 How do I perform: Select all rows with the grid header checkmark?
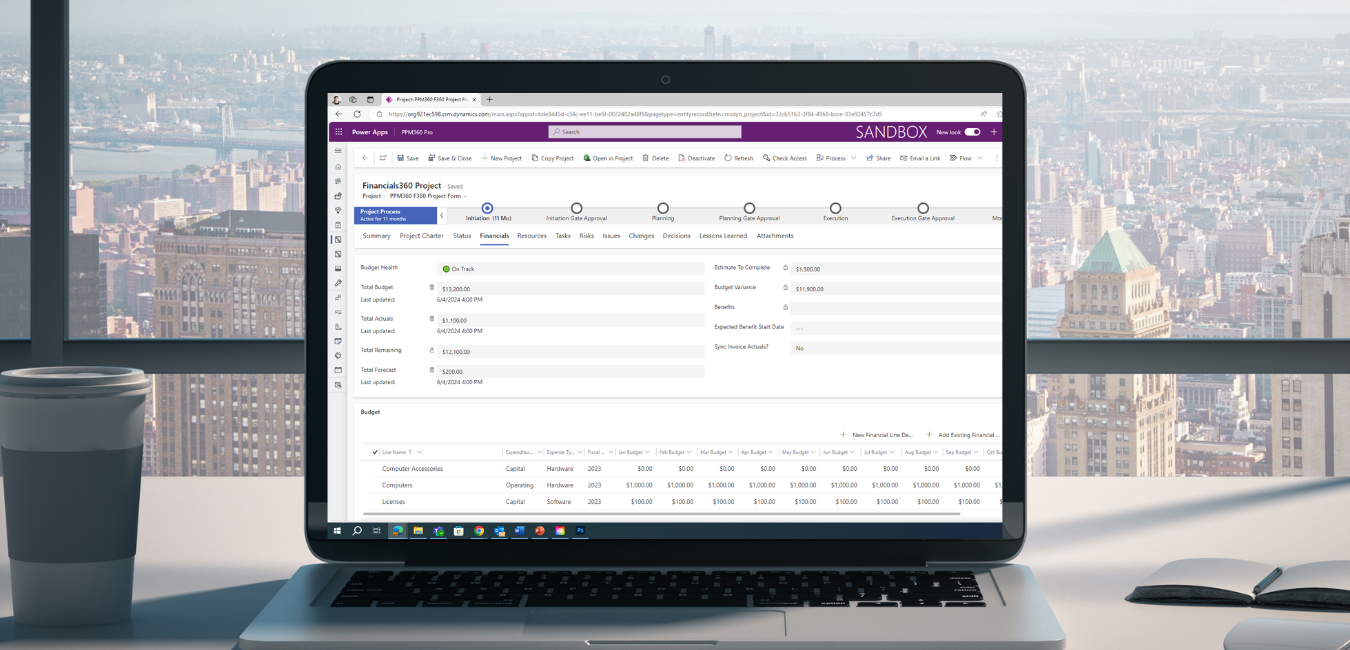pyautogui.click(x=375, y=452)
